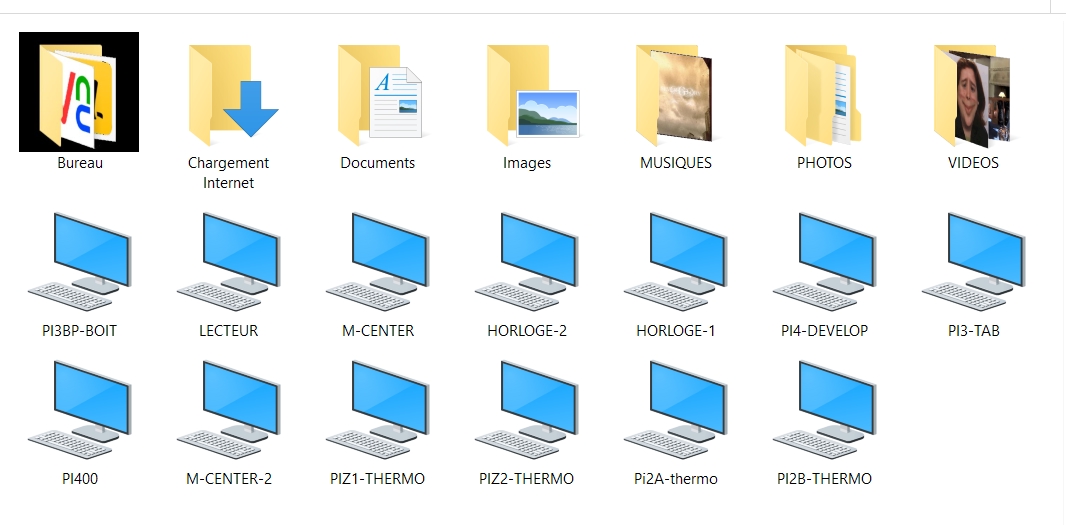Click the "PI3-TAB" name text

pos(974,331)
